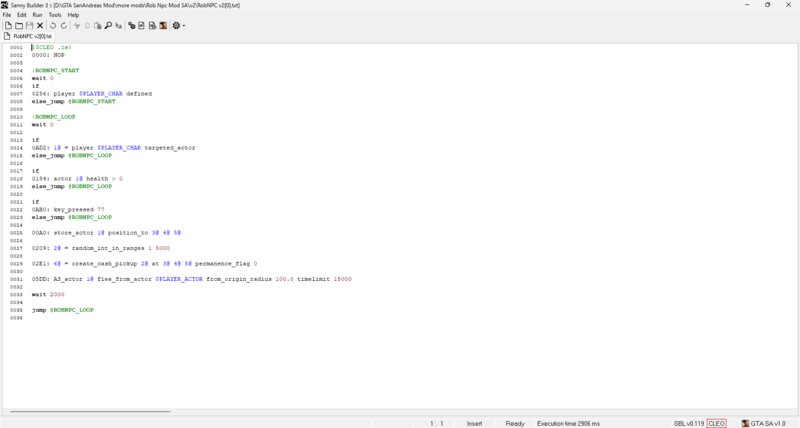Open the Edit menu

(22, 15)
